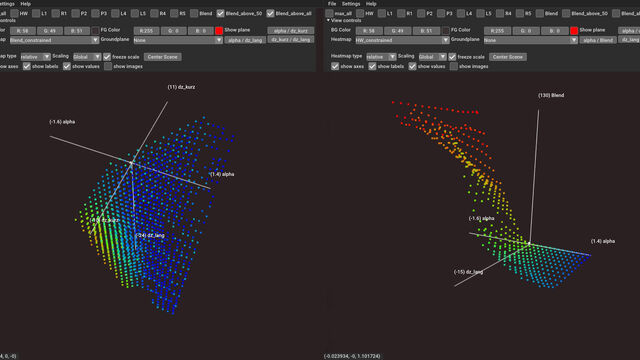Viewport: 640px width, 360px height.
Task: Uncheck Blend_above_50 in left window
Action: coord(220,13)
